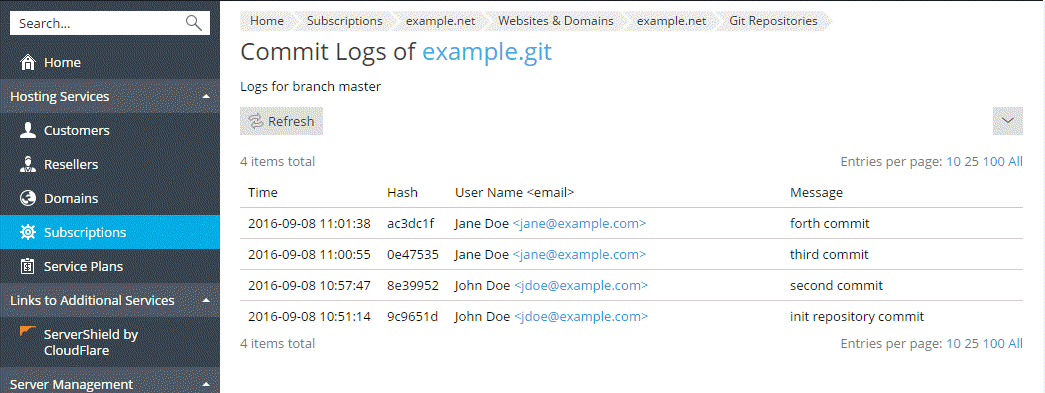Click hash 9c9651d
Image resolution: width=1045 pixels, height=393 pixels.
click(413, 317)
